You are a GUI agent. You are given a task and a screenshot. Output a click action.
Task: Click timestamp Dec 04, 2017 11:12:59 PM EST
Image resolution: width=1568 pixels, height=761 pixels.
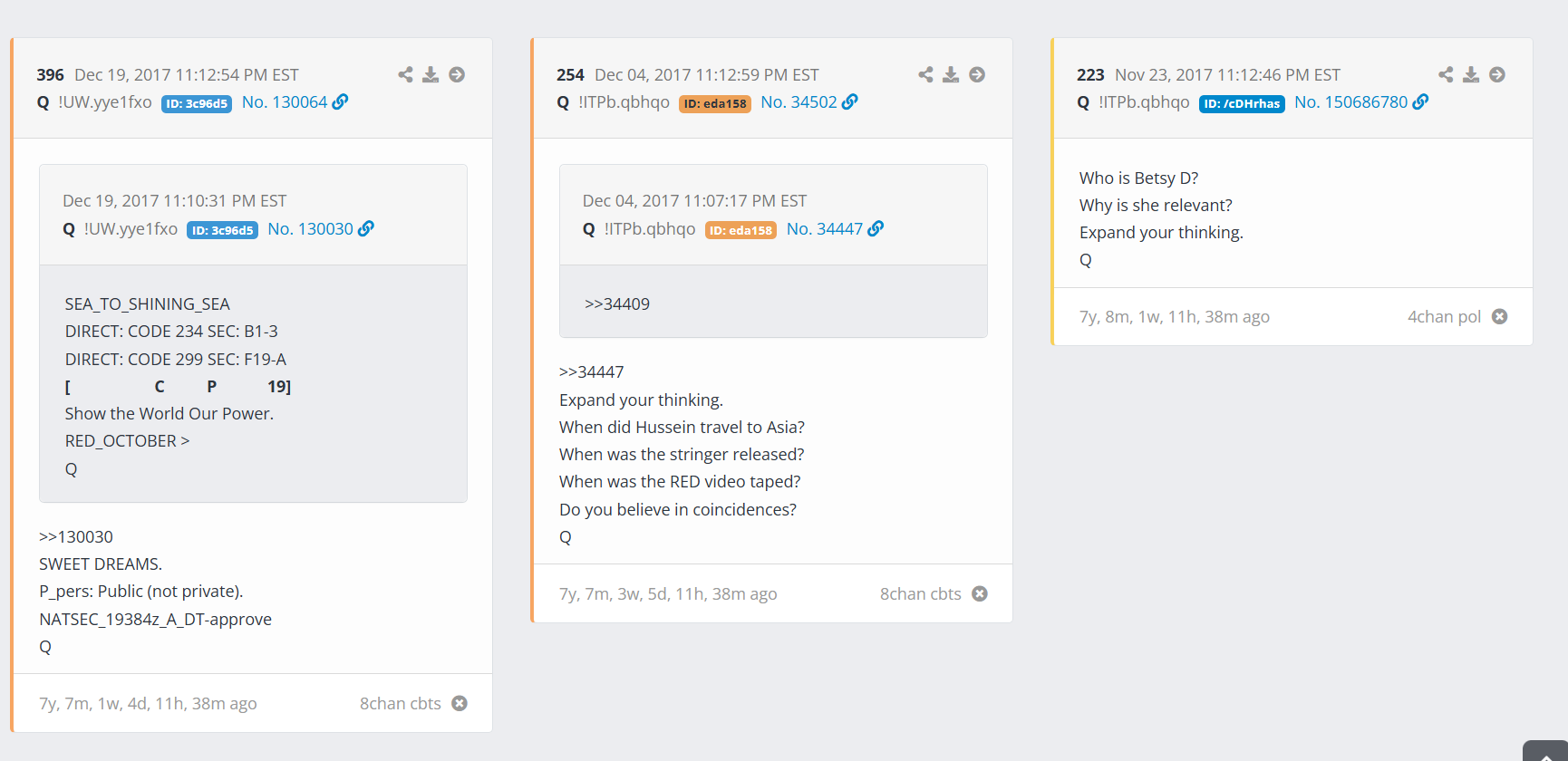click(707, 75)
